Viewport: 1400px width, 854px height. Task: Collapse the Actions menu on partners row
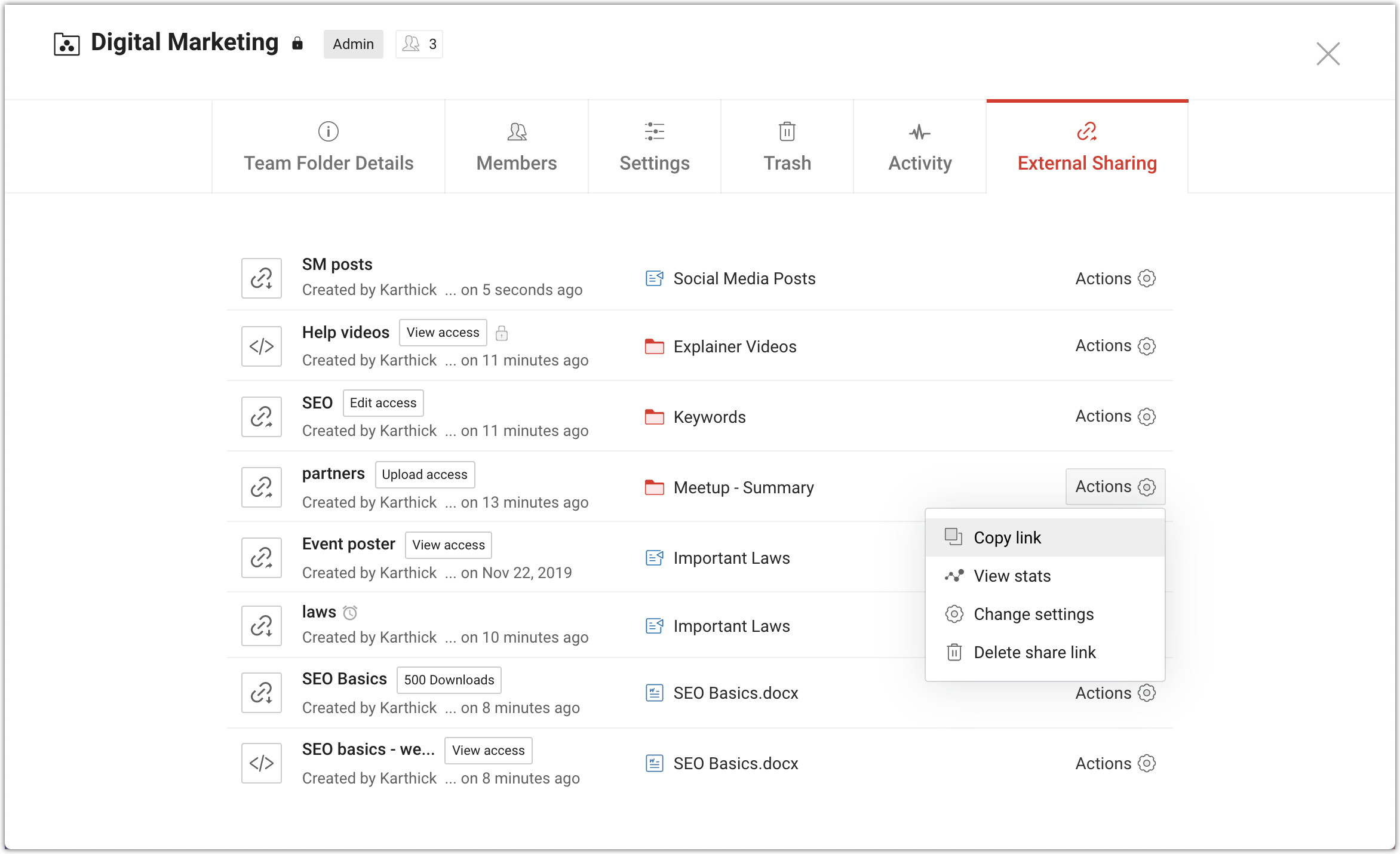pyautogui.click(x=1115, y=487)
